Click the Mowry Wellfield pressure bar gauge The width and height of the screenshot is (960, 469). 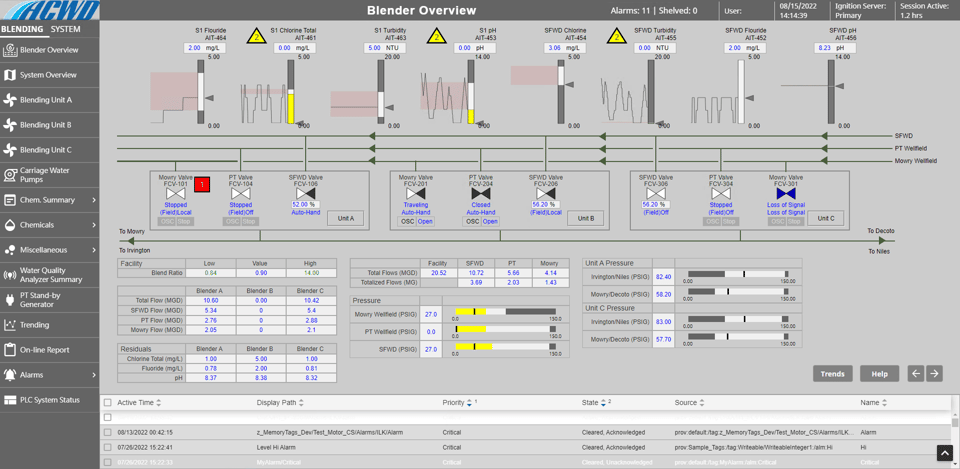(x=505, y=312)
